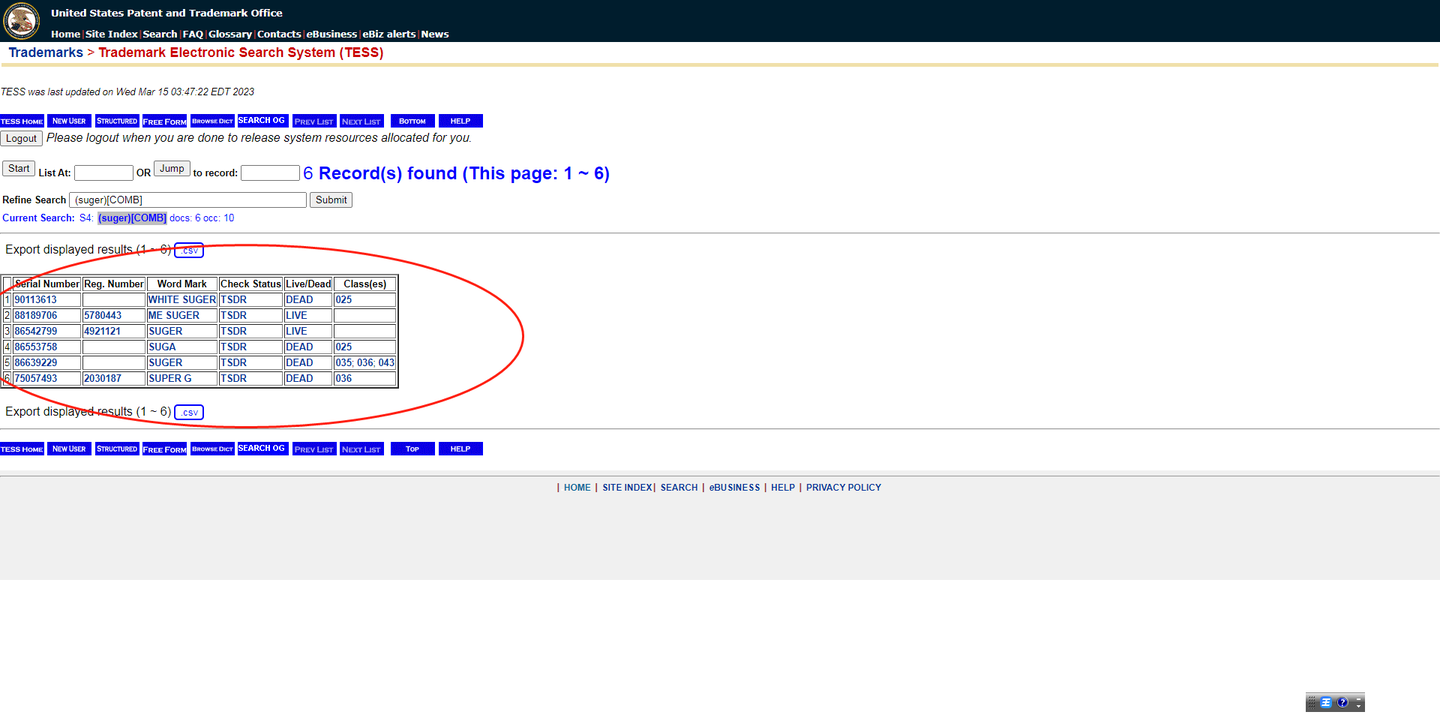Focus the jump to record field

pos(270,173)
